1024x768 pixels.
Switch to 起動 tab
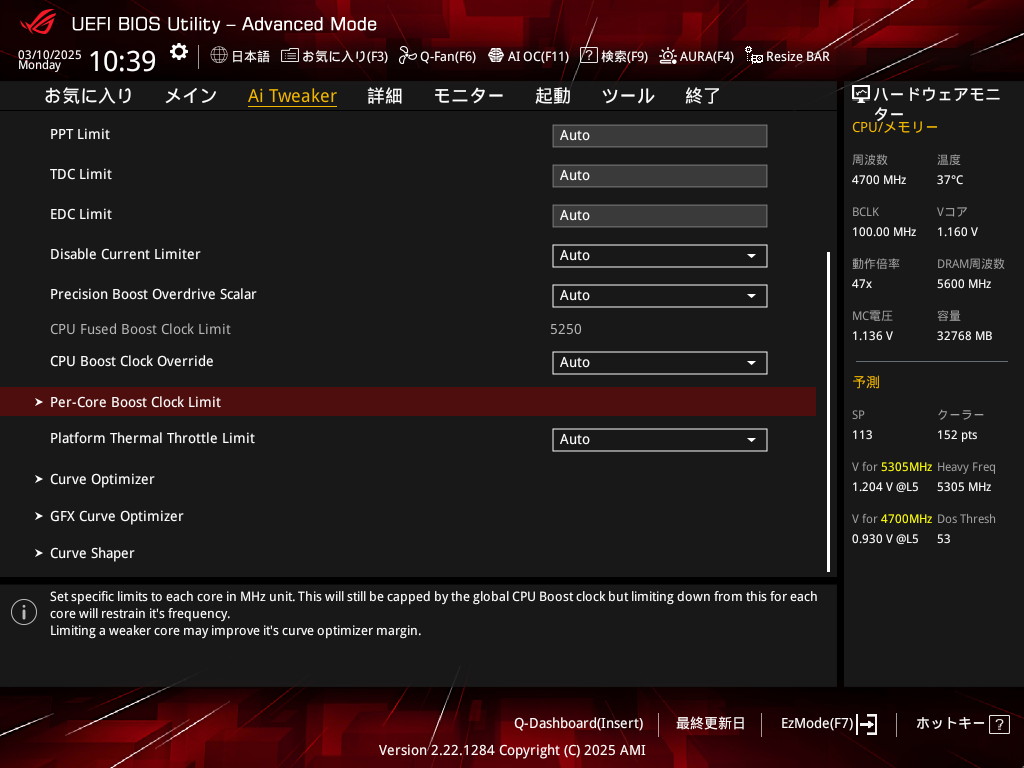552,96
